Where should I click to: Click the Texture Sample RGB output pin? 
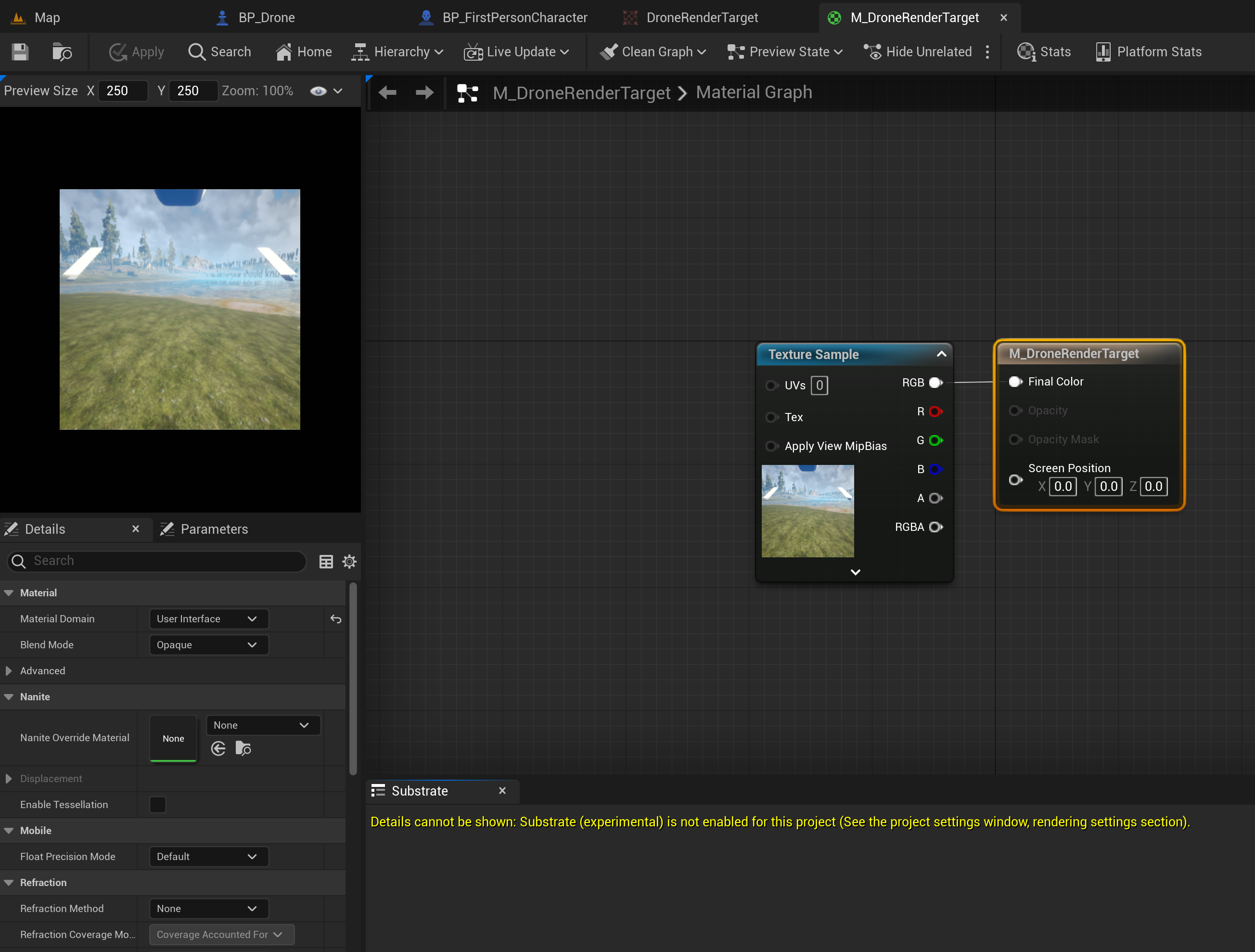pos(936,383)
